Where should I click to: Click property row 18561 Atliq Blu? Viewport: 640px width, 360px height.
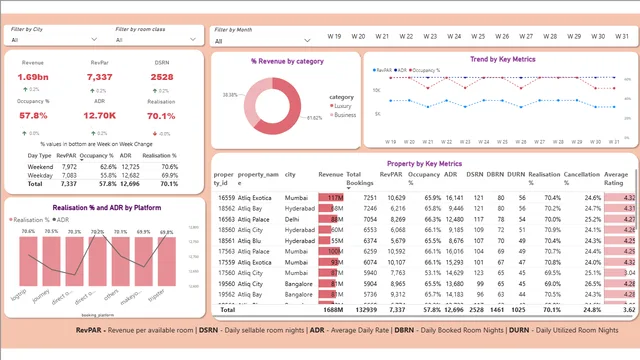click(424, 241)
